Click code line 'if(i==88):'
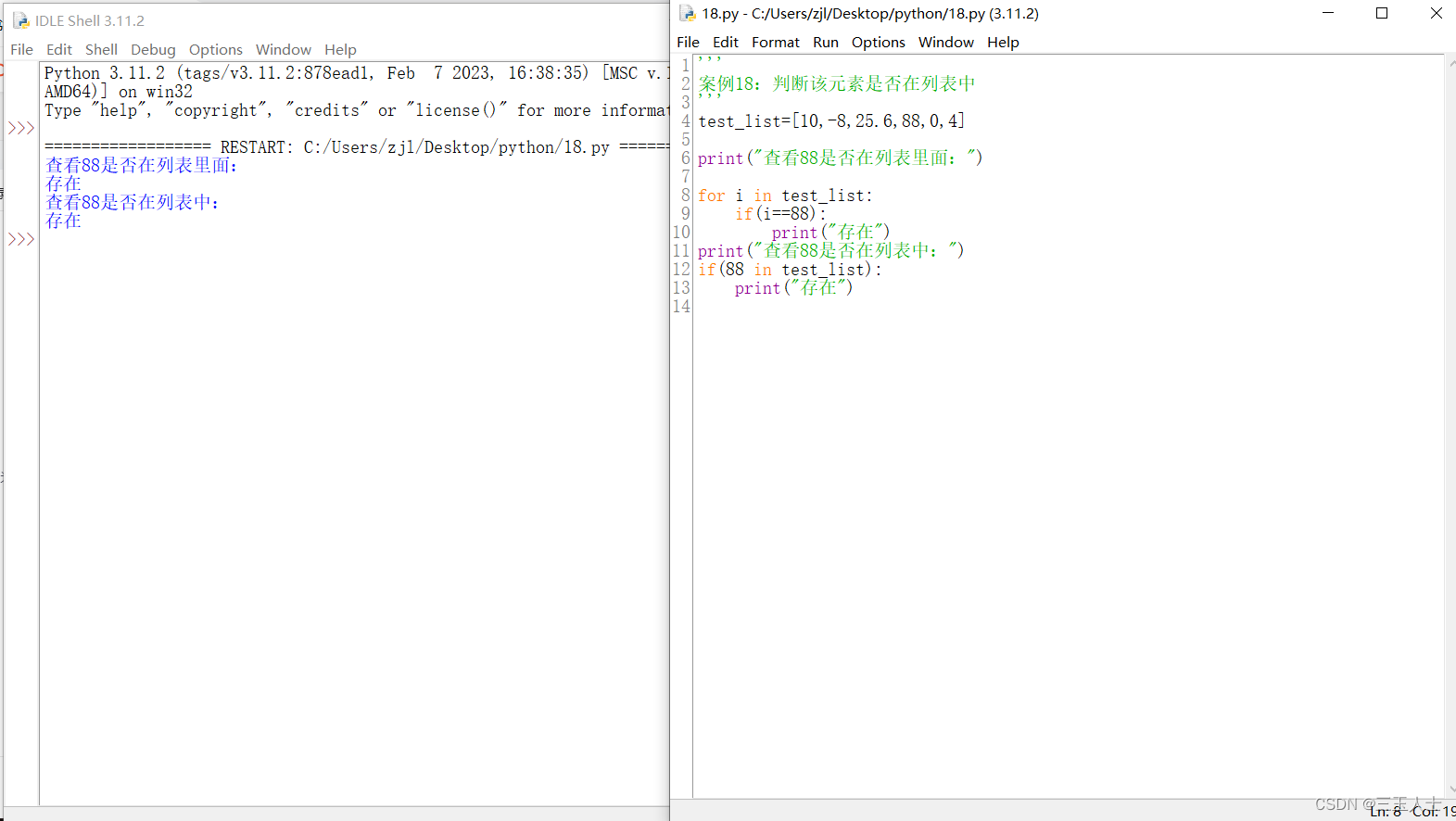The width and height of the screenshot is (1456, 821). [780, 214]
